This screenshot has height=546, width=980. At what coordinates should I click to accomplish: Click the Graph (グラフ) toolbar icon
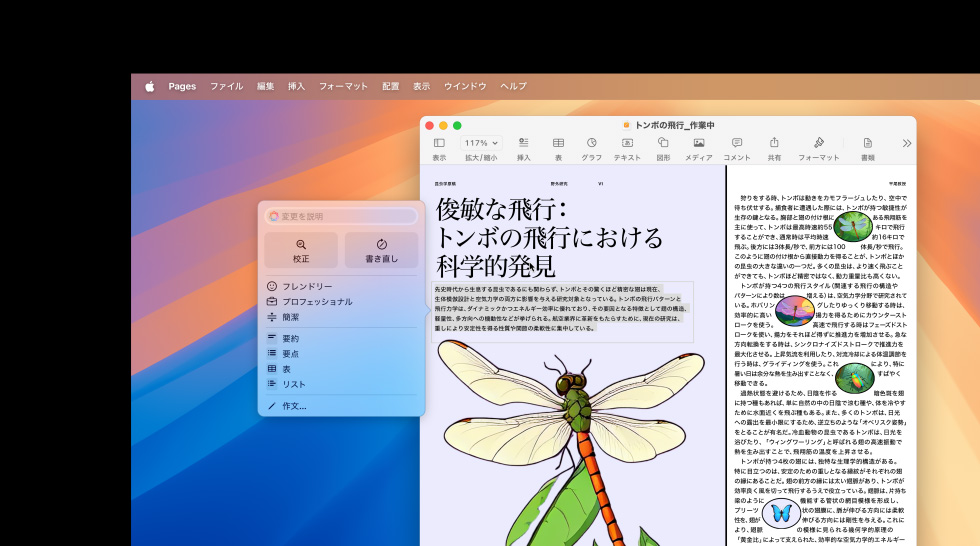click(x=591, y=144)
